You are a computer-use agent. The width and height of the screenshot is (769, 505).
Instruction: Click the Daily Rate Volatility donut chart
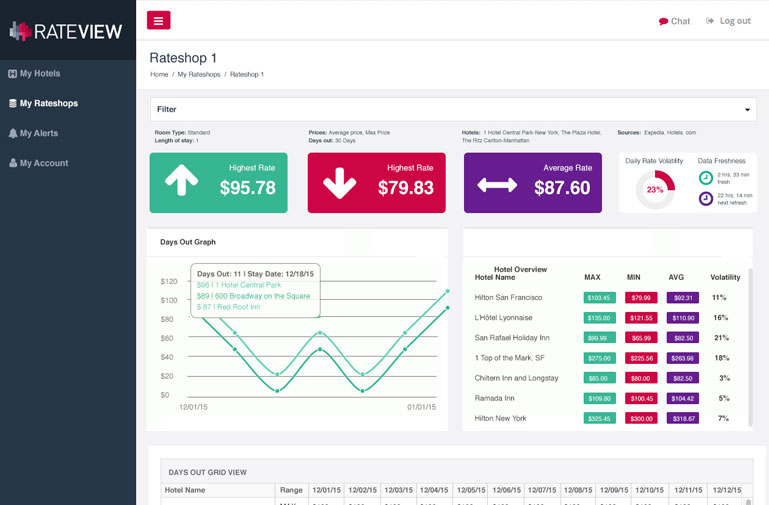pos(655,189)
